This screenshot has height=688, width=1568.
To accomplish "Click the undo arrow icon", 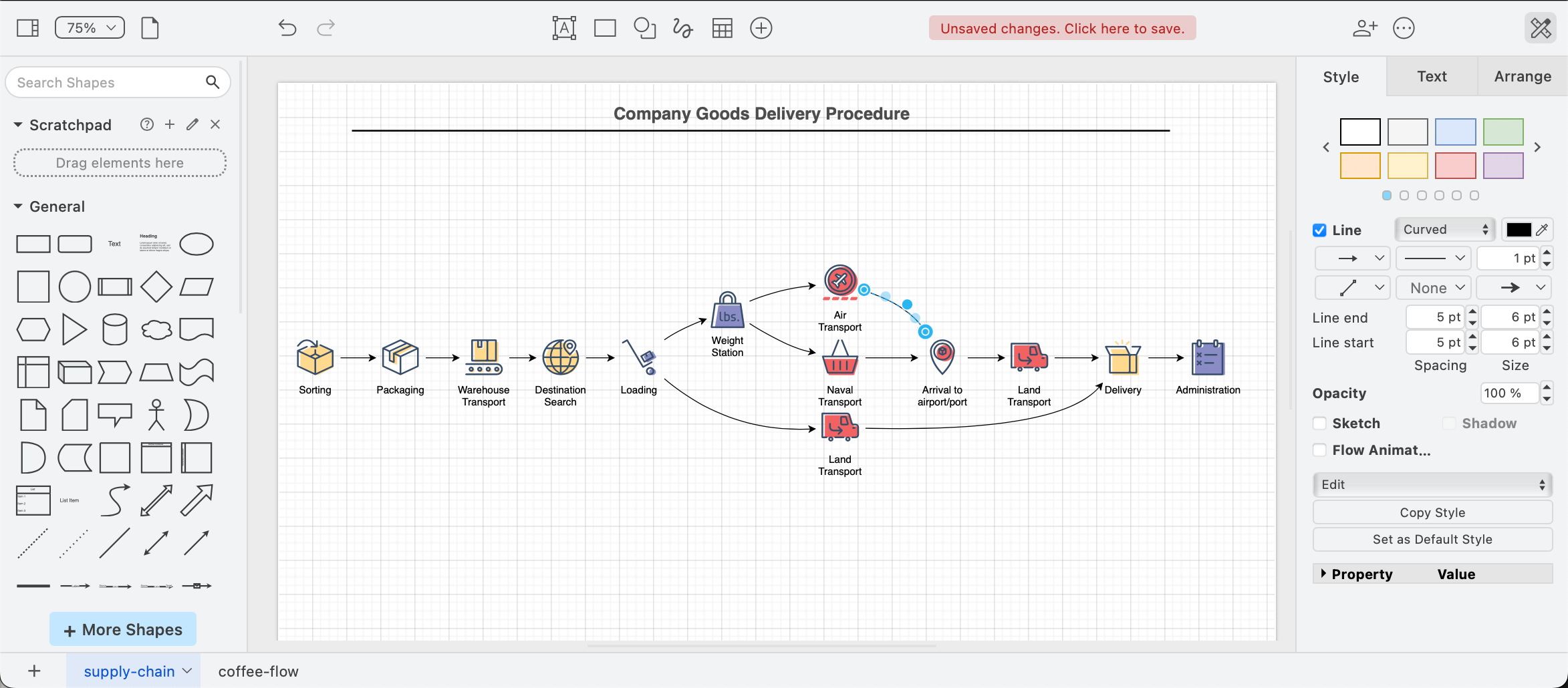I will pyautogui.click(x=287, y=28).
